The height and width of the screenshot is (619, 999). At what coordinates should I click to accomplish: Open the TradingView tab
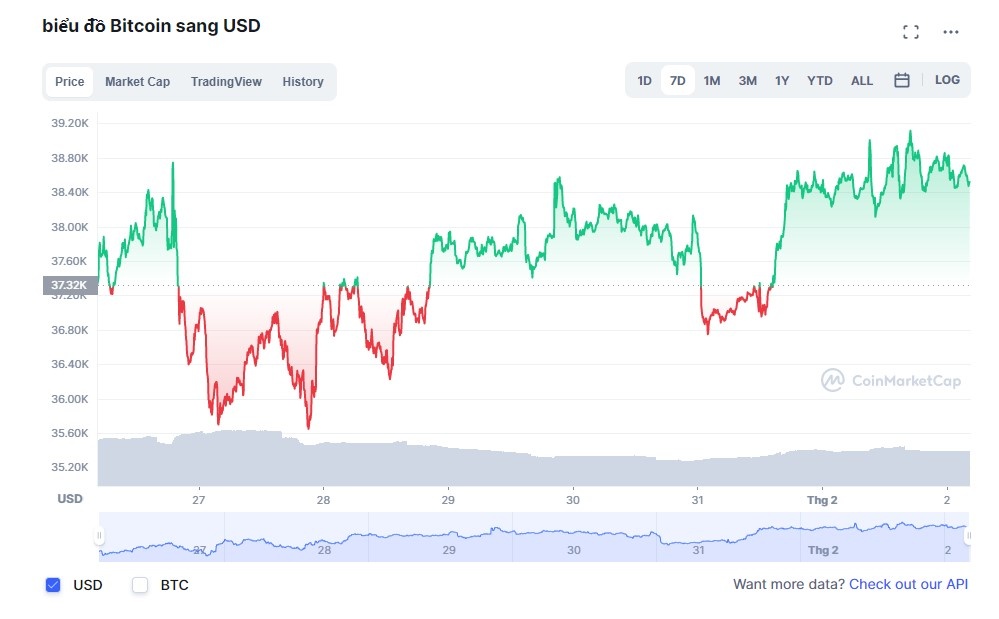(226, 81)
